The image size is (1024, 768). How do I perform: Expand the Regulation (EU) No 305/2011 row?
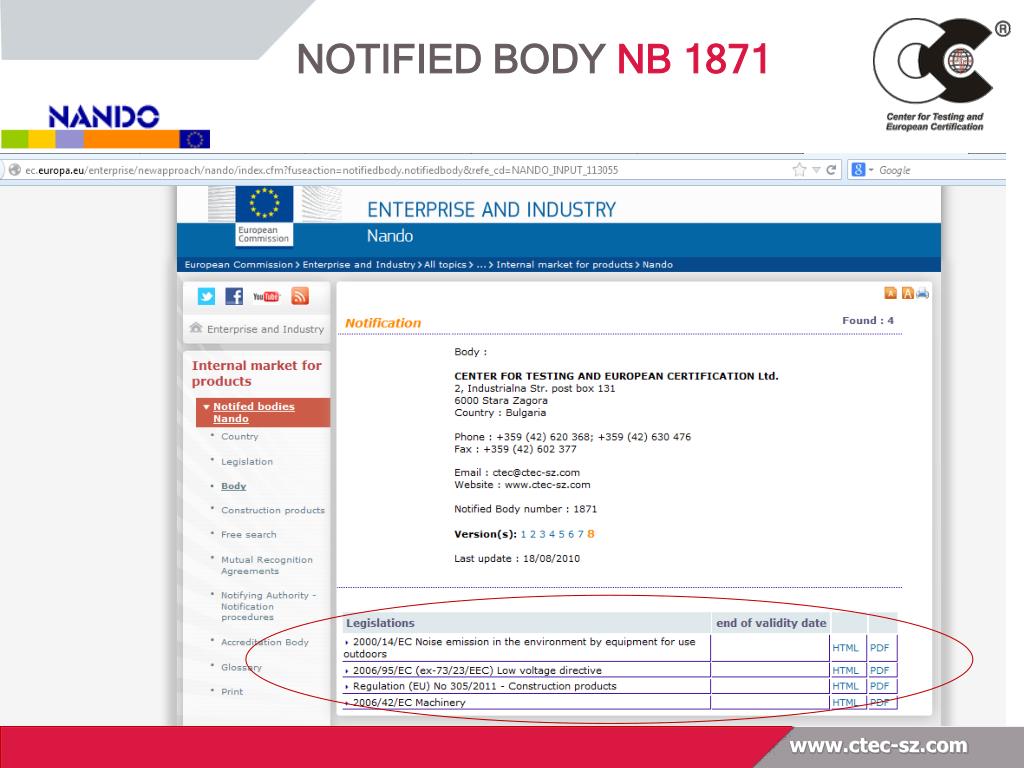click(x=347, y=687)
